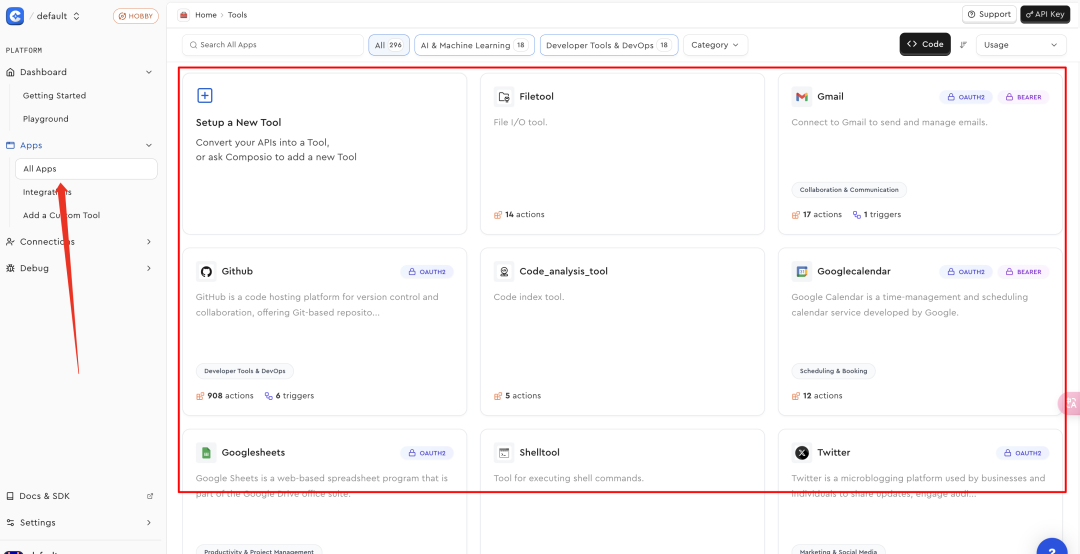Click the Github octocat icon
Screen dimensions: 1080x554
point(206,272)
